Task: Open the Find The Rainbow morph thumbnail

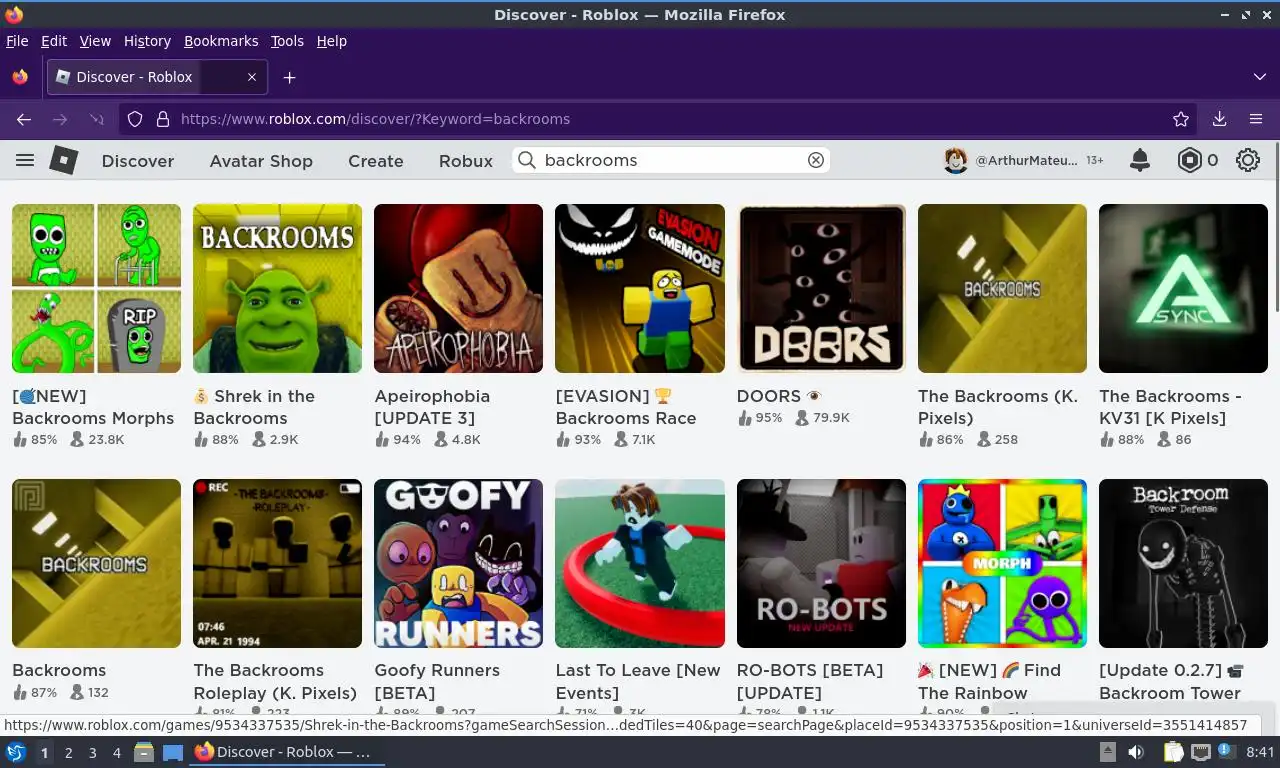Action: click(1002, 563)
